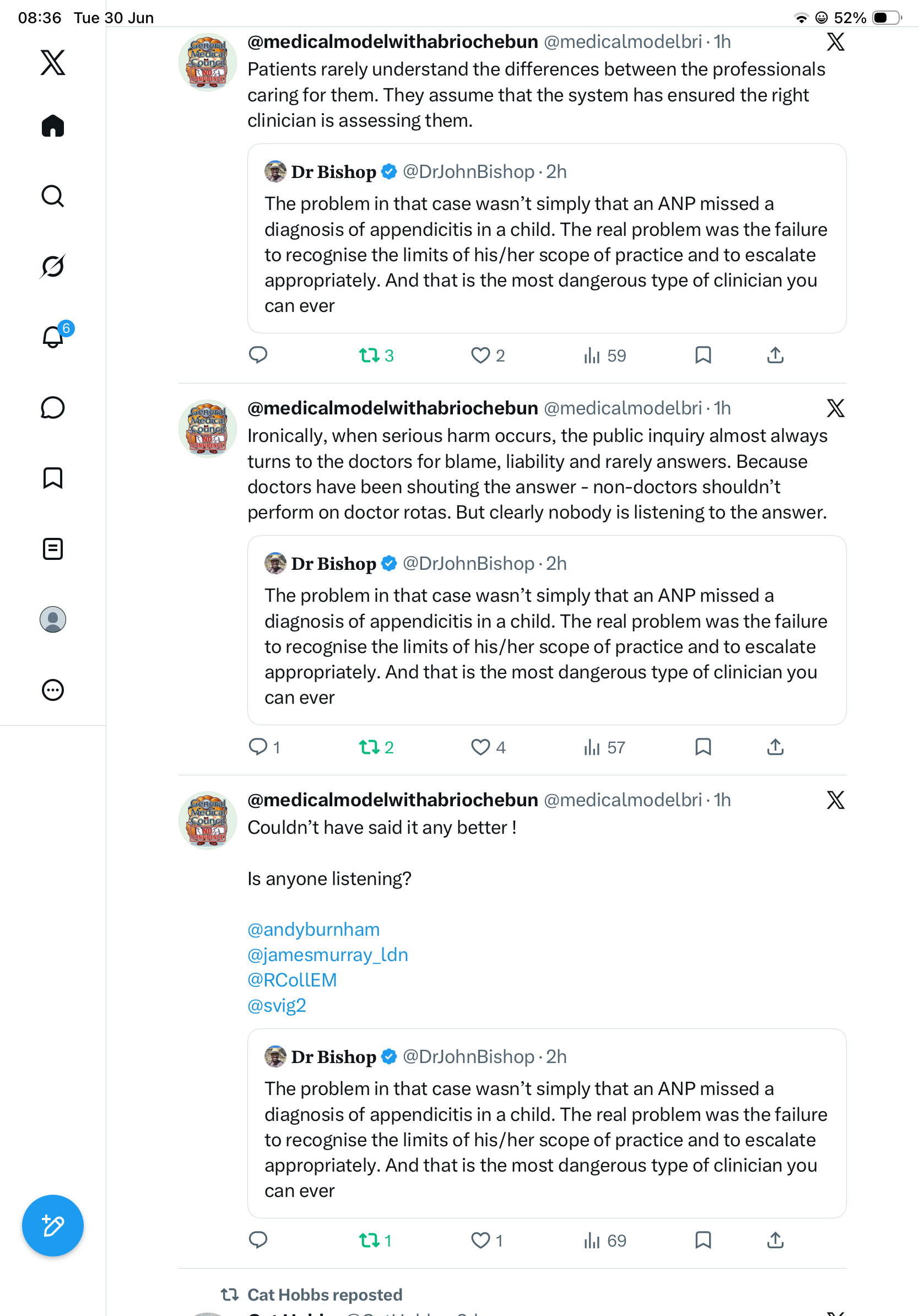Bookmark the post with 69 views
This screenshot has width=919, height=1316.
point(703,1240)
